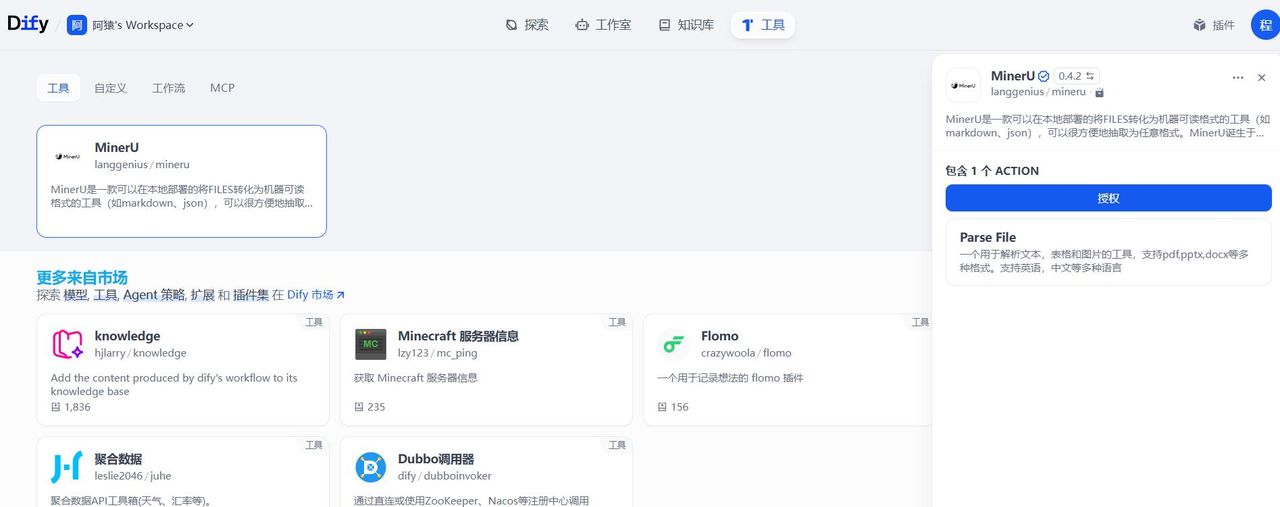Click MinerU logo in tool card
The image size is (1280, 507).
pos(68,156)
